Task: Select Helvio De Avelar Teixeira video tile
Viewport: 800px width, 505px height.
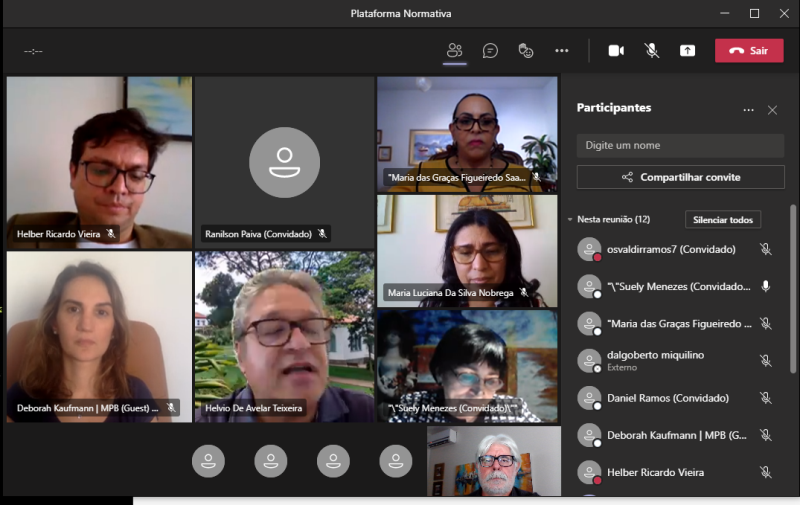Action: 285,337
